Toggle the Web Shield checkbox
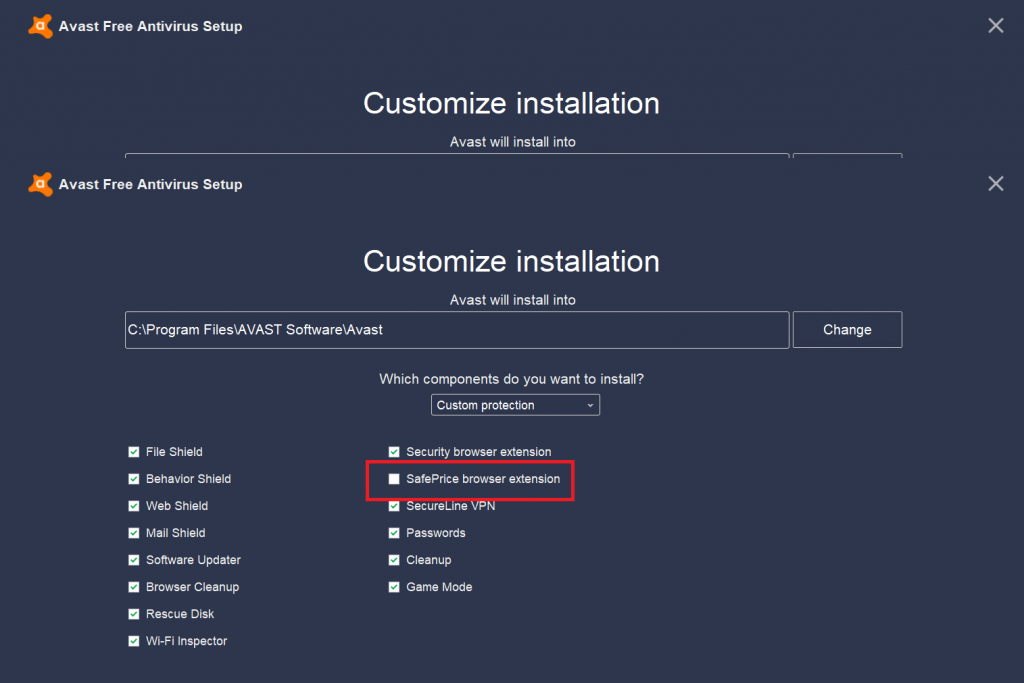The image size is (1024, 683). click(x=134, y=506)
